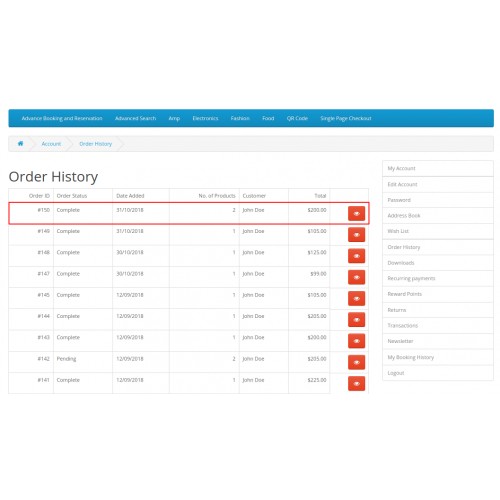
Task: Open order #143 view button
Action: (x=356, y=341)
